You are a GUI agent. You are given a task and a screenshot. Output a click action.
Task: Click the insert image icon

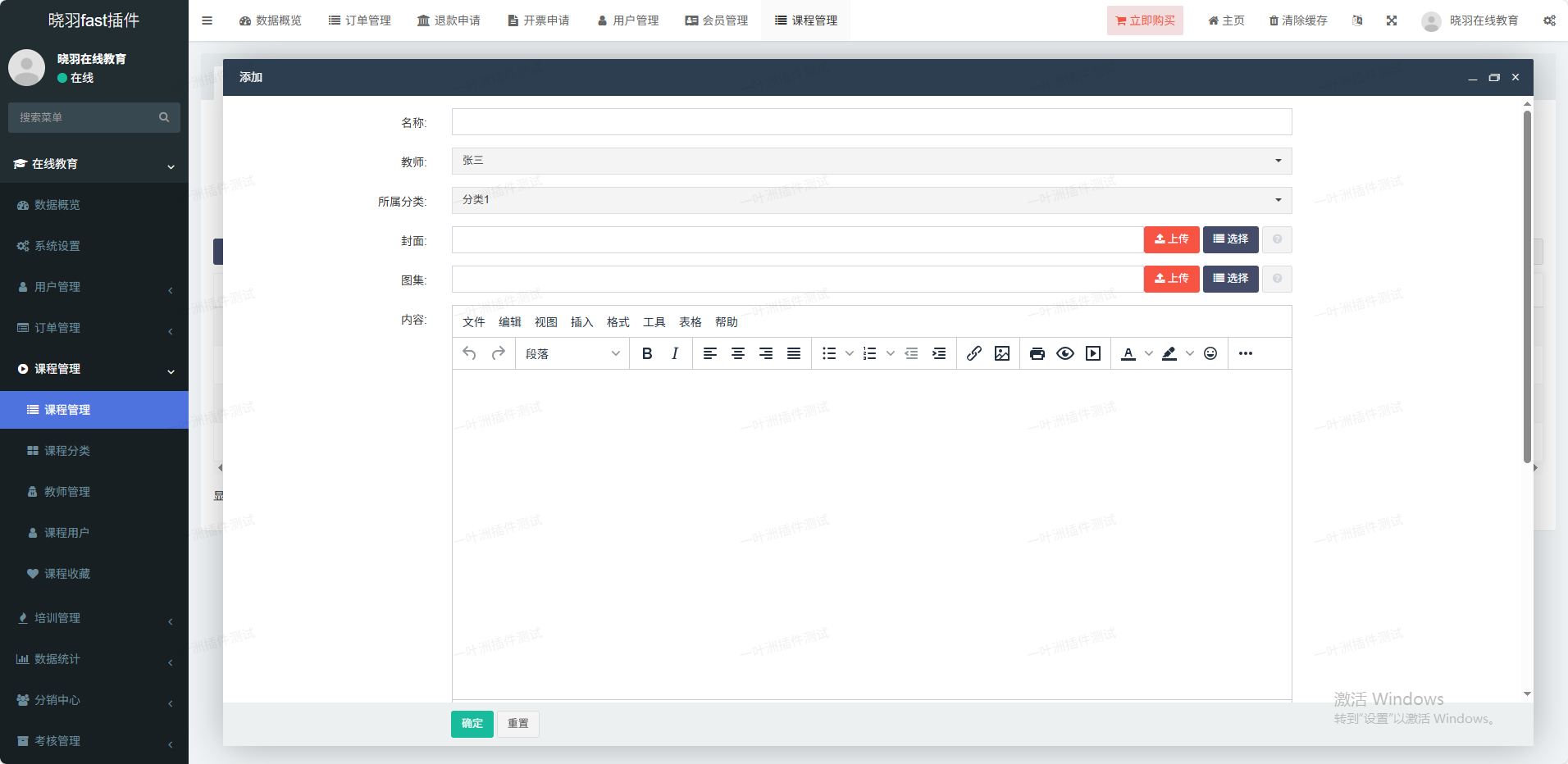point(1001,353)
